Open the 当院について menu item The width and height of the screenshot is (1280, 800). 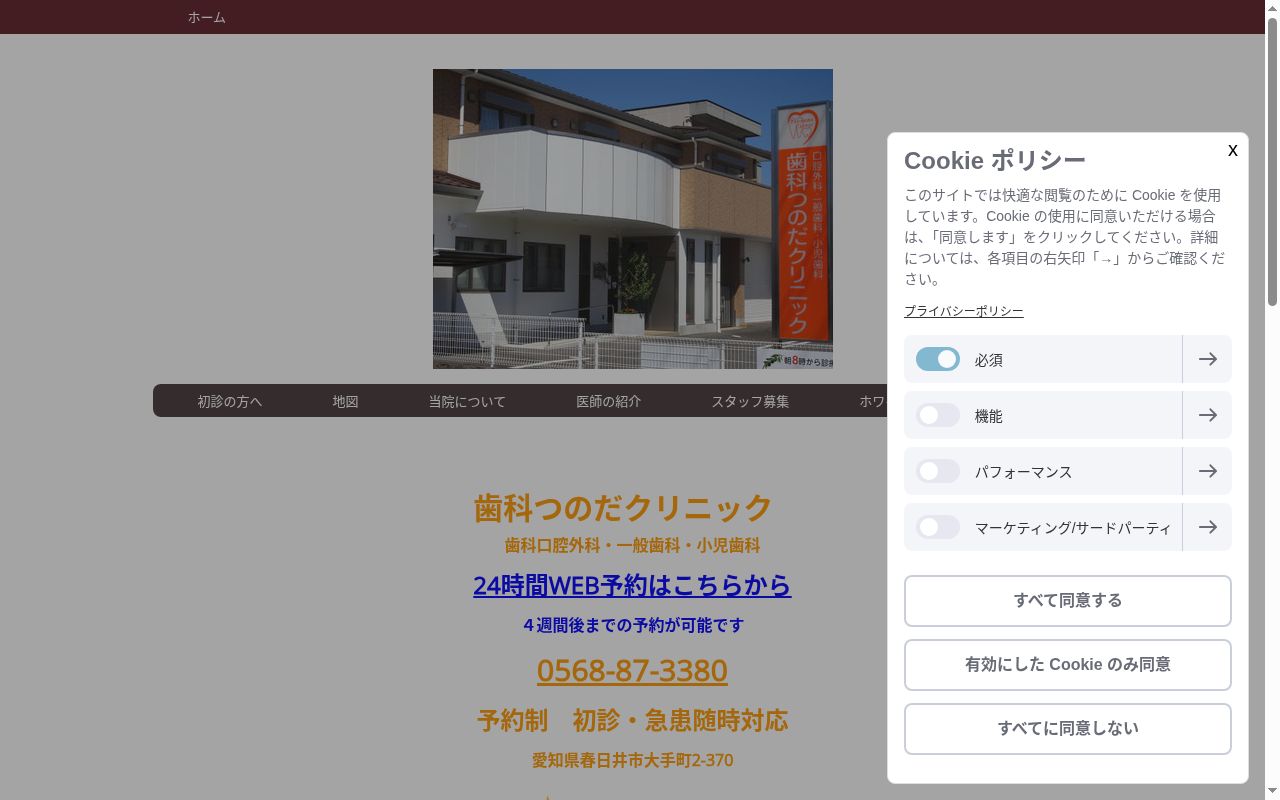467,401
